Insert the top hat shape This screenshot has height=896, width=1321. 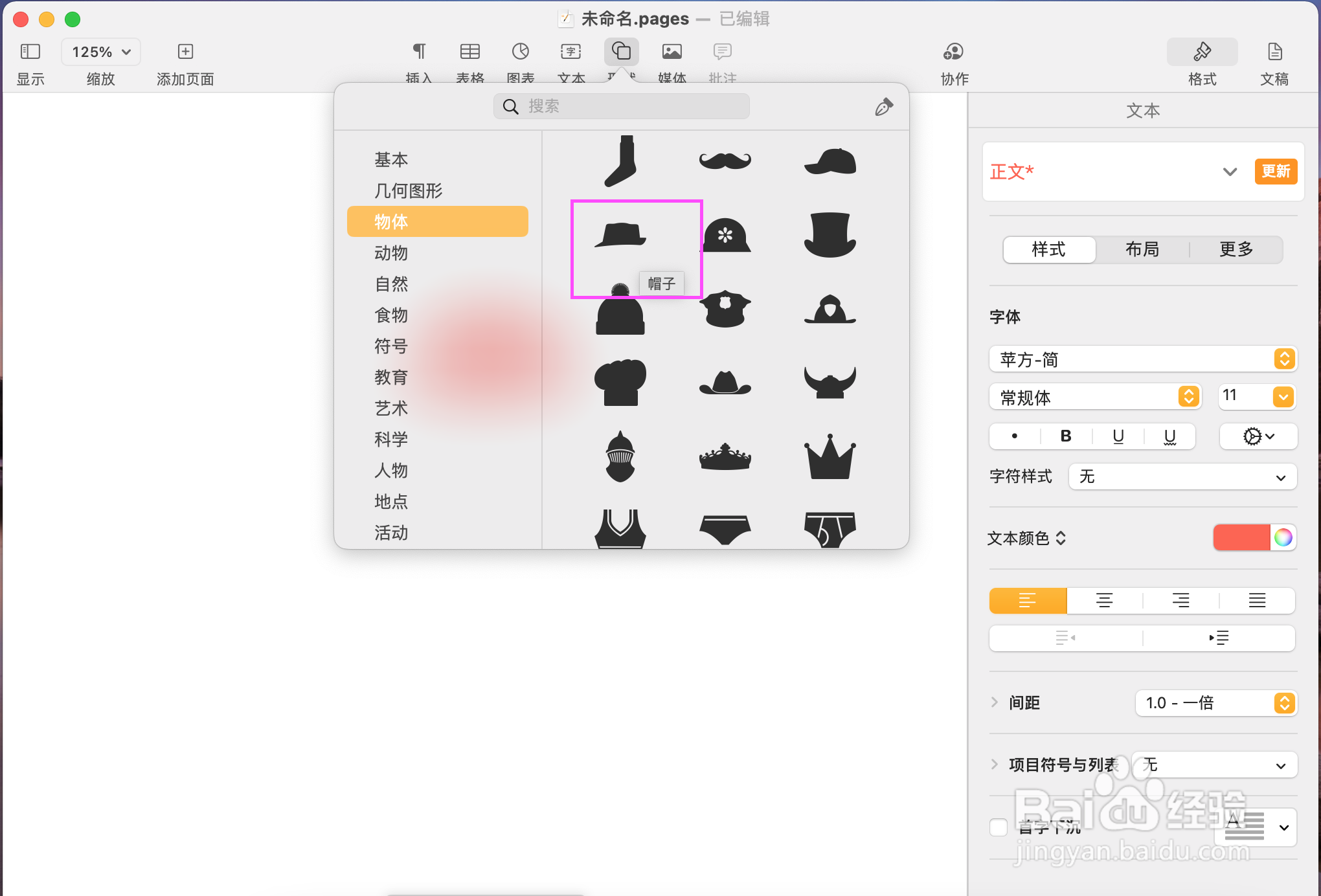tap(830, 234)
